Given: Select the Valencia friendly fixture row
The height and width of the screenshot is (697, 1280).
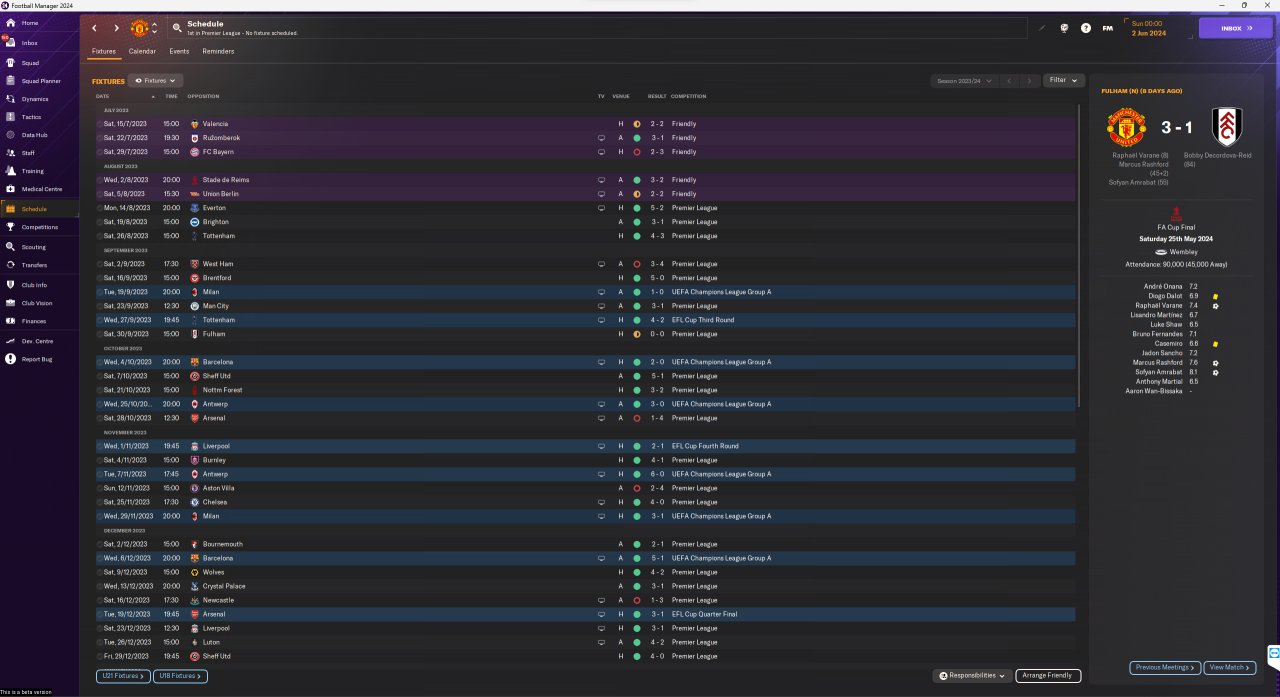Looking at the screenshot, I should pos(586,123).
